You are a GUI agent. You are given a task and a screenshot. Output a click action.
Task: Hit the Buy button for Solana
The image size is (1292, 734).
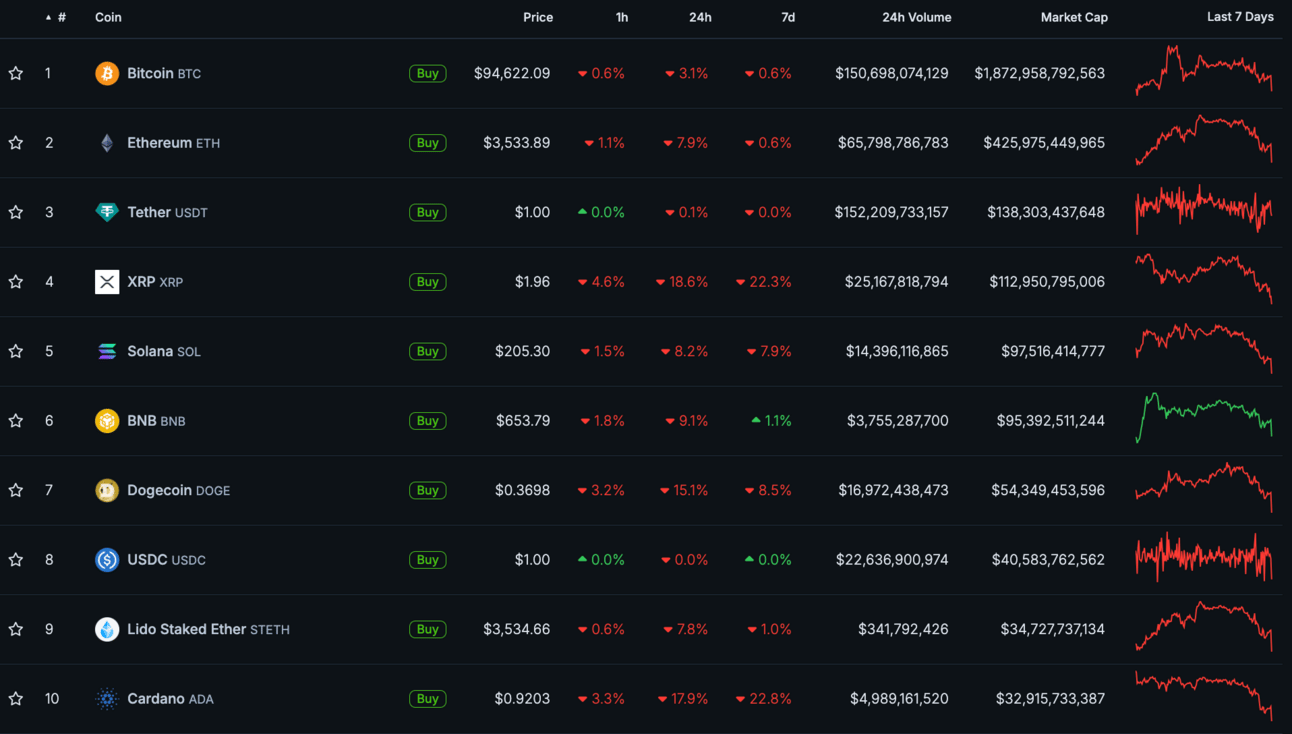click(427, 351)
